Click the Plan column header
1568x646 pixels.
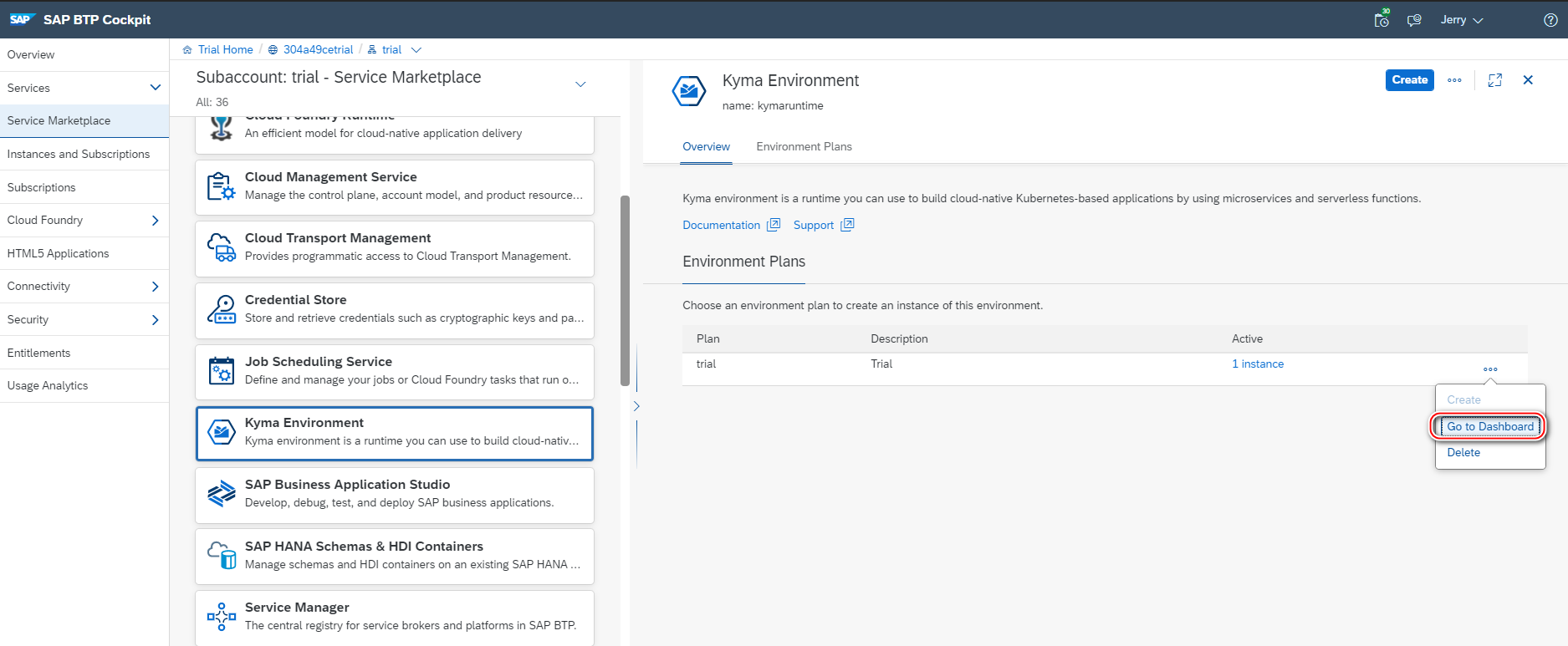point(707,338)
